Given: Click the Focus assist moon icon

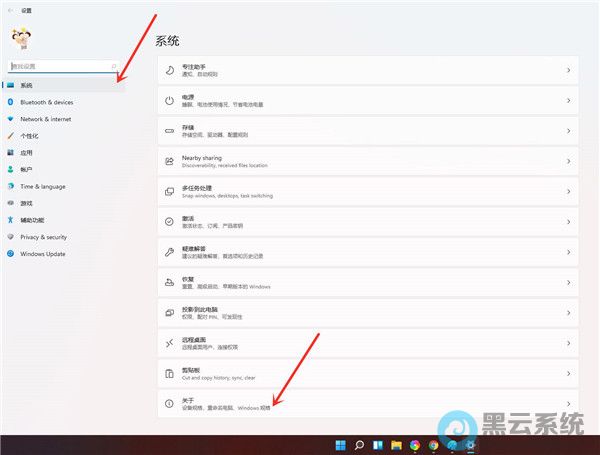Looking at the screenshot, I should click(169, 71).
